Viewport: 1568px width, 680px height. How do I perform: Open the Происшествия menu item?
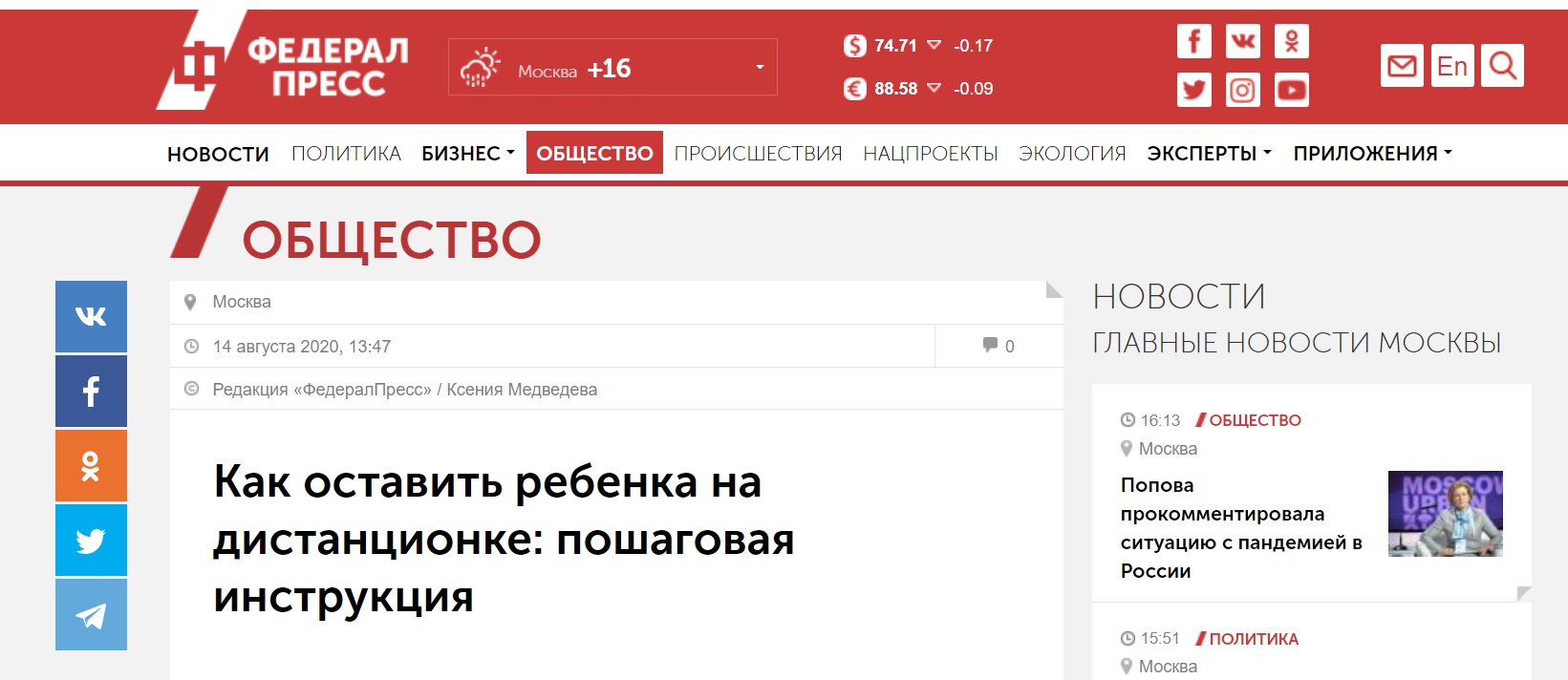tap(758, 154)
